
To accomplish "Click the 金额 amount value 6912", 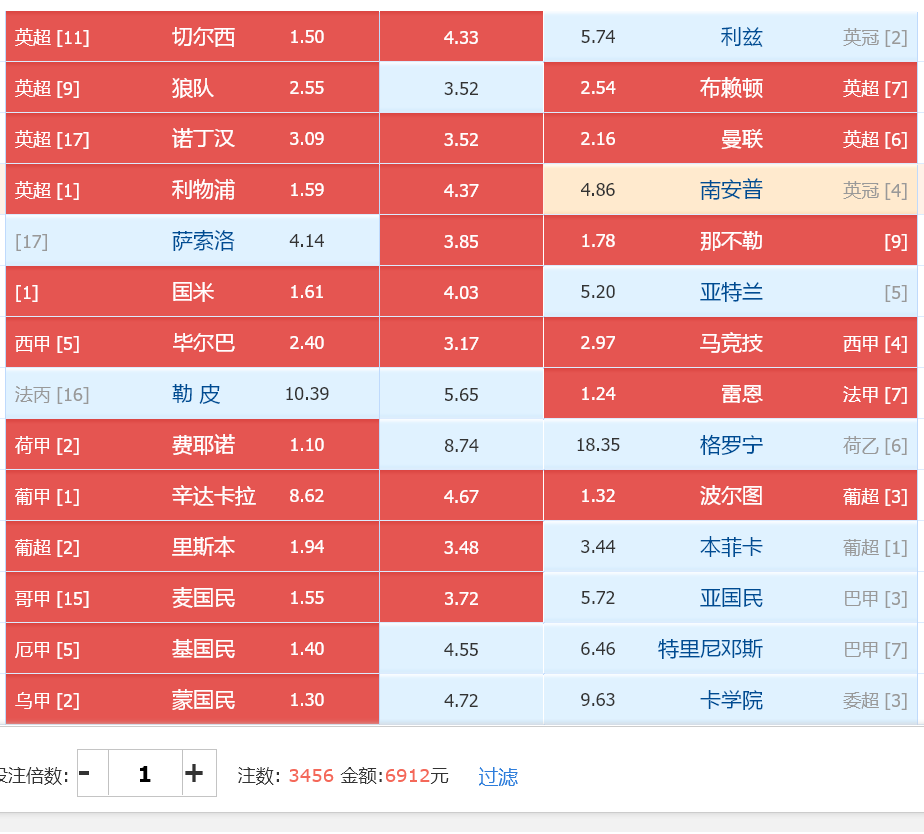I will [x=407, y=776].
